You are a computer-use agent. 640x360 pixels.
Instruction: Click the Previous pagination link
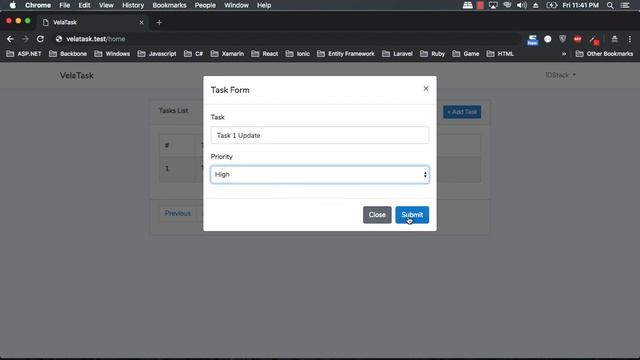tap(178, 213)
